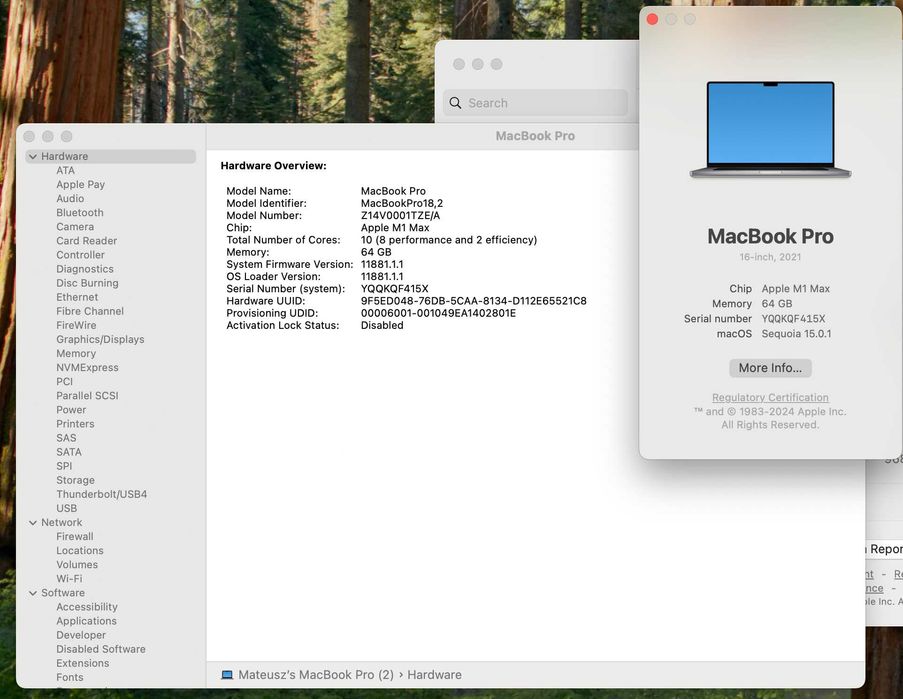903x699 pixels.
Task: Open Disabled Software entry
Action: [101, 649]
